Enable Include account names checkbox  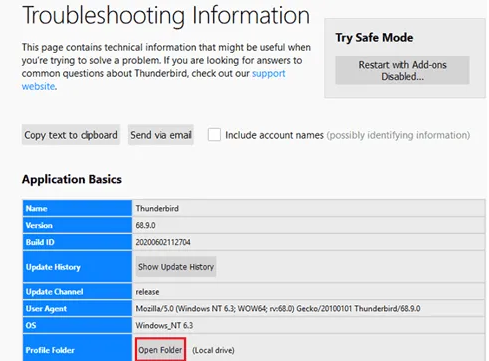[x=214, y=135]
